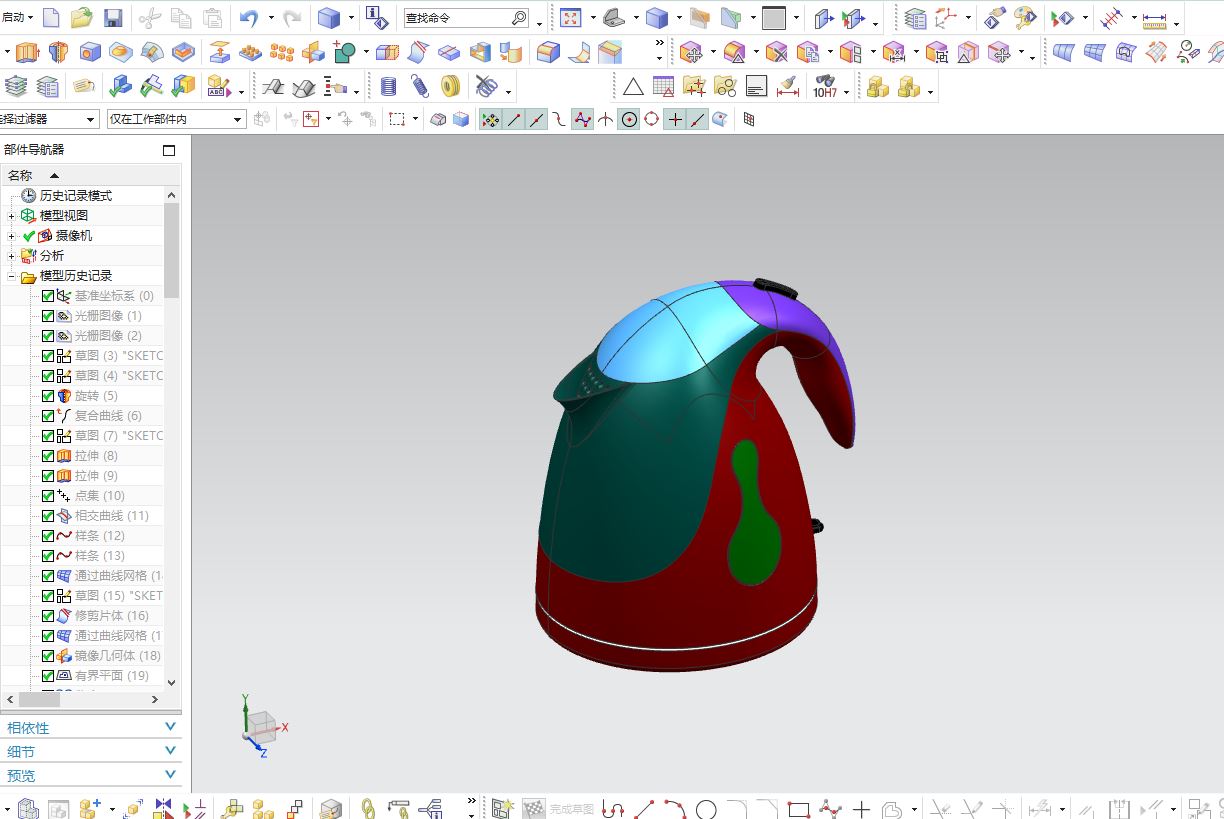Uncheck the 光栅图像 (1) feature checkbox
This screenshot has height=819, width=1224.
pyautogui.click(x=48, y=316)
